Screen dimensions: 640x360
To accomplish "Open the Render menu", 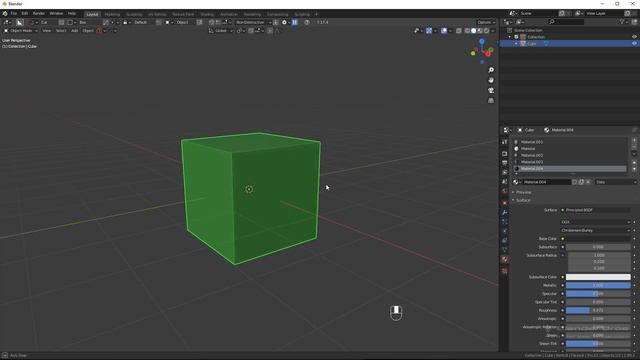I will 39,13.
